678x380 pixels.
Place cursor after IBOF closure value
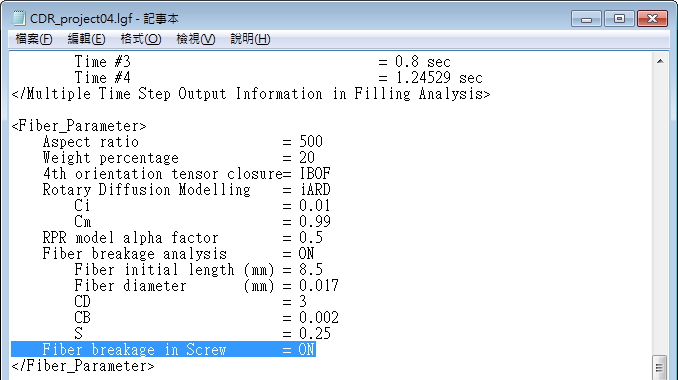331,174
